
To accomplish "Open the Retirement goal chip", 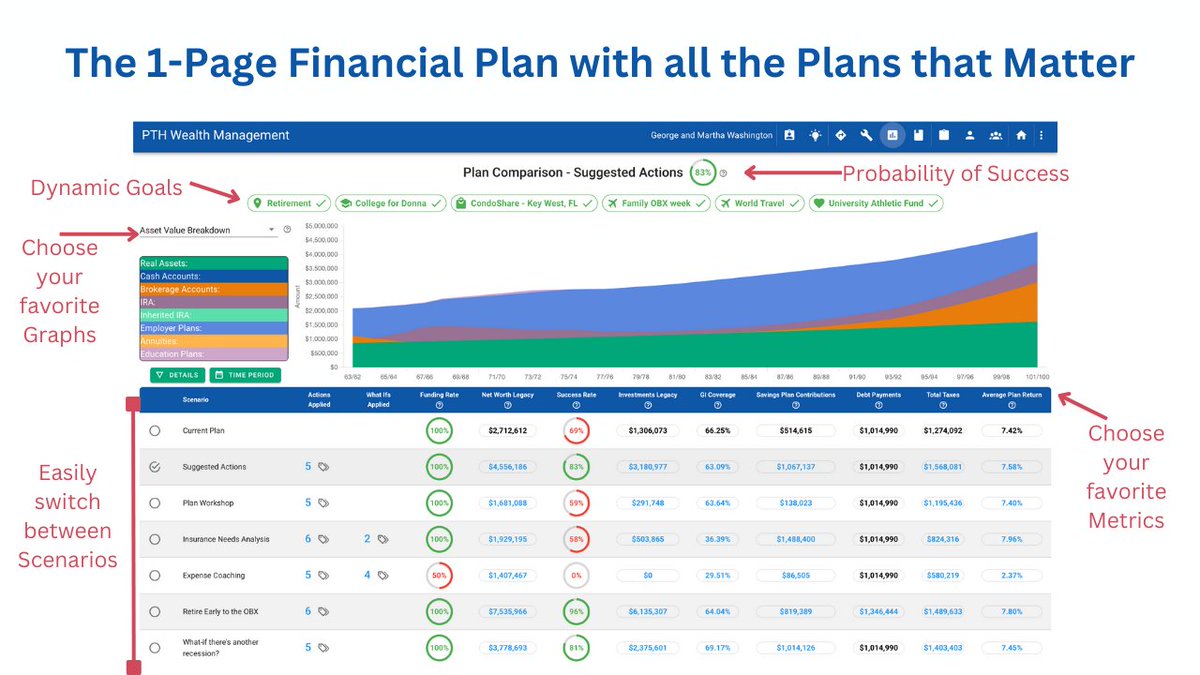I will pyautogui.click(x=289, y=203).
